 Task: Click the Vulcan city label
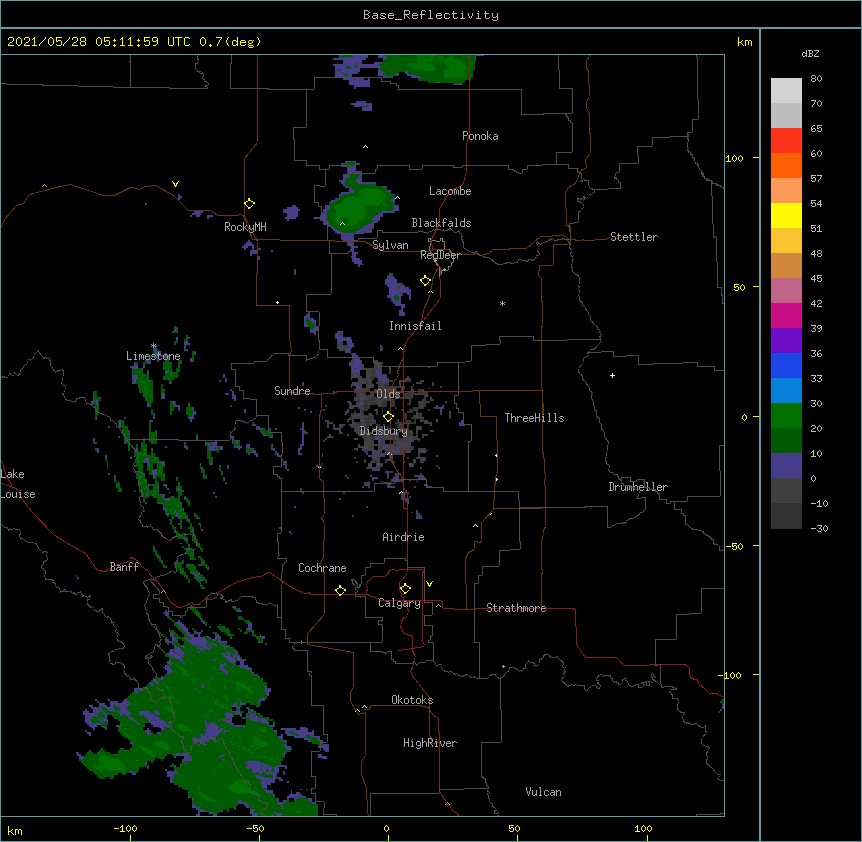coord(543,792)
